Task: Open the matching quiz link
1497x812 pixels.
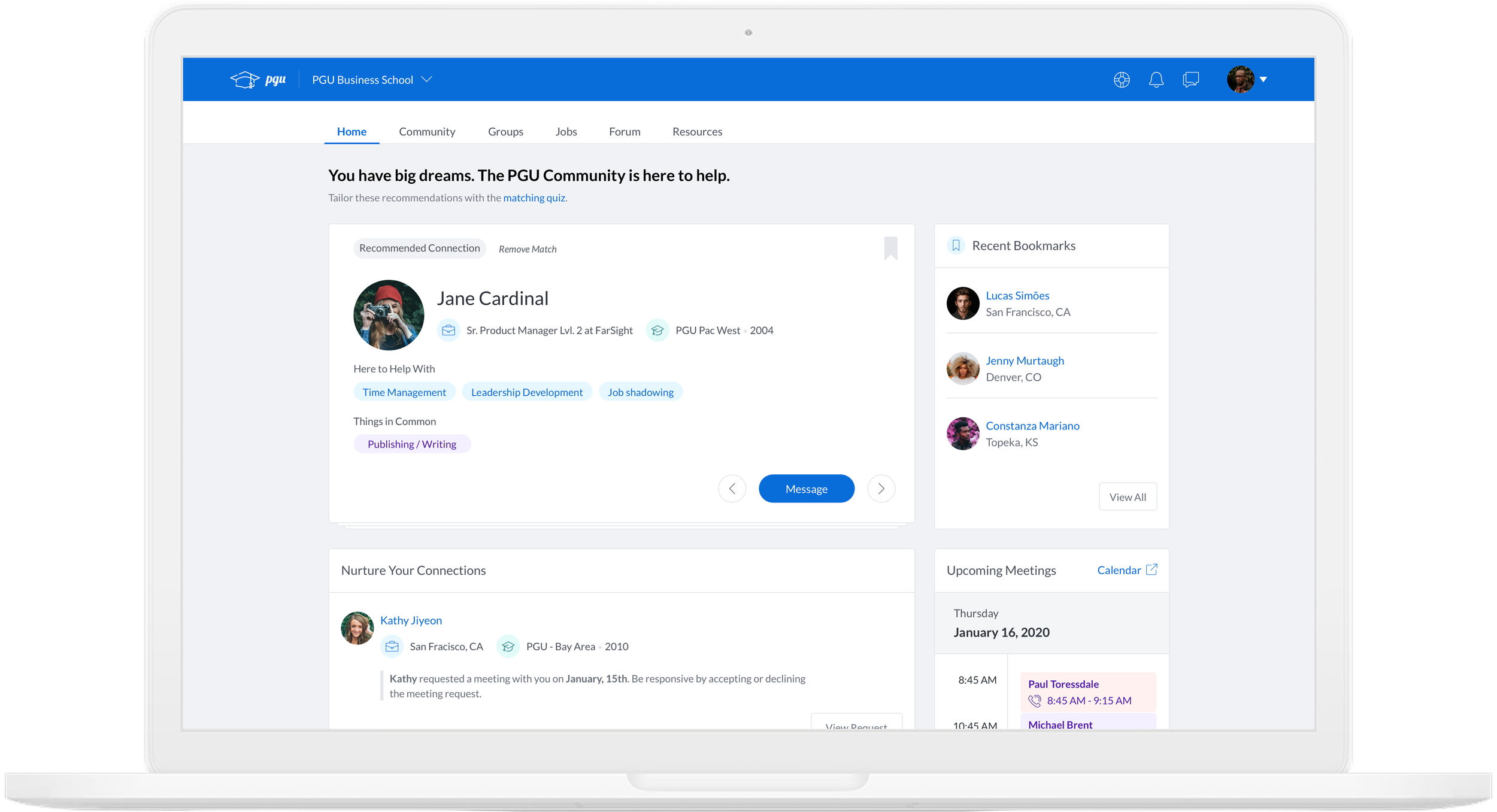Action: coord(534,198)
